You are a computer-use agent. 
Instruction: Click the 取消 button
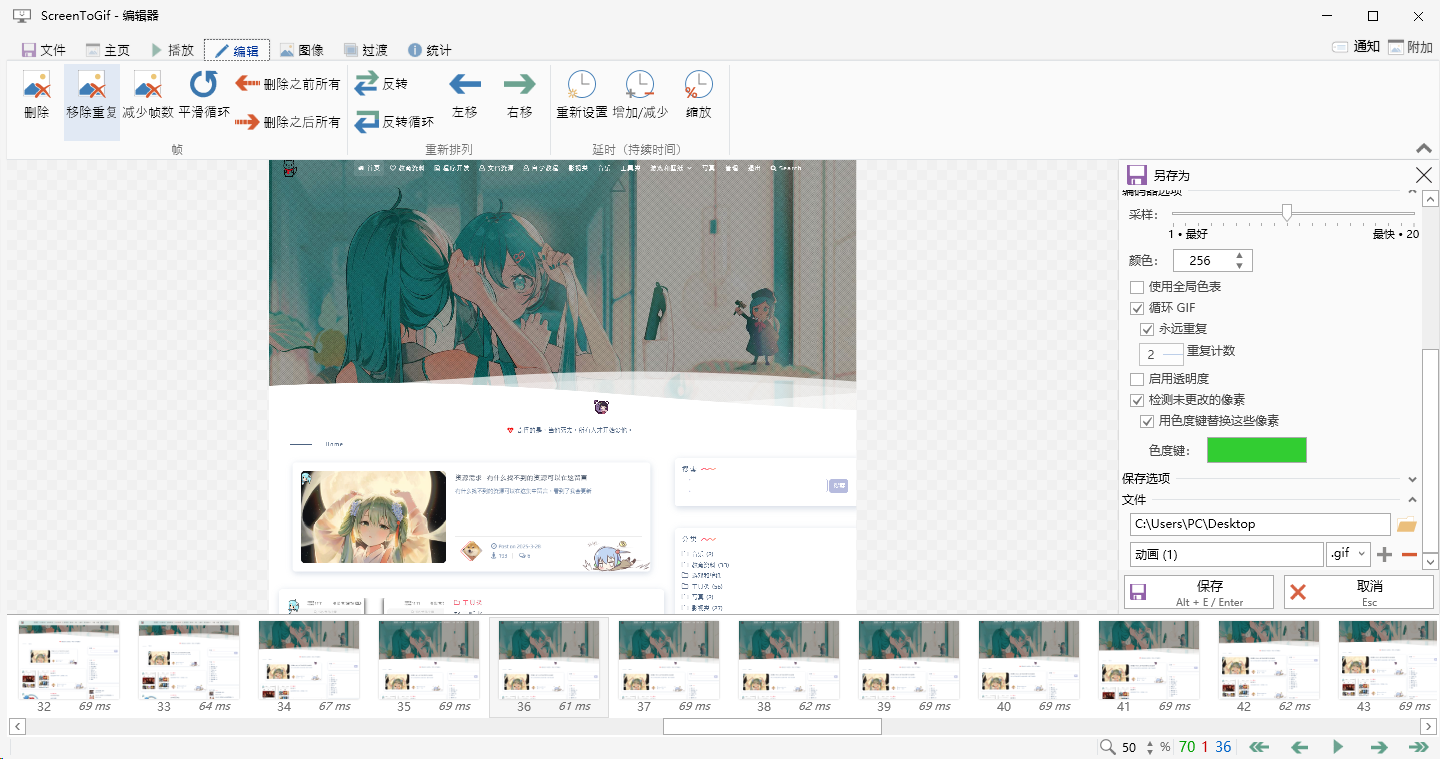tap(1359, 592)
